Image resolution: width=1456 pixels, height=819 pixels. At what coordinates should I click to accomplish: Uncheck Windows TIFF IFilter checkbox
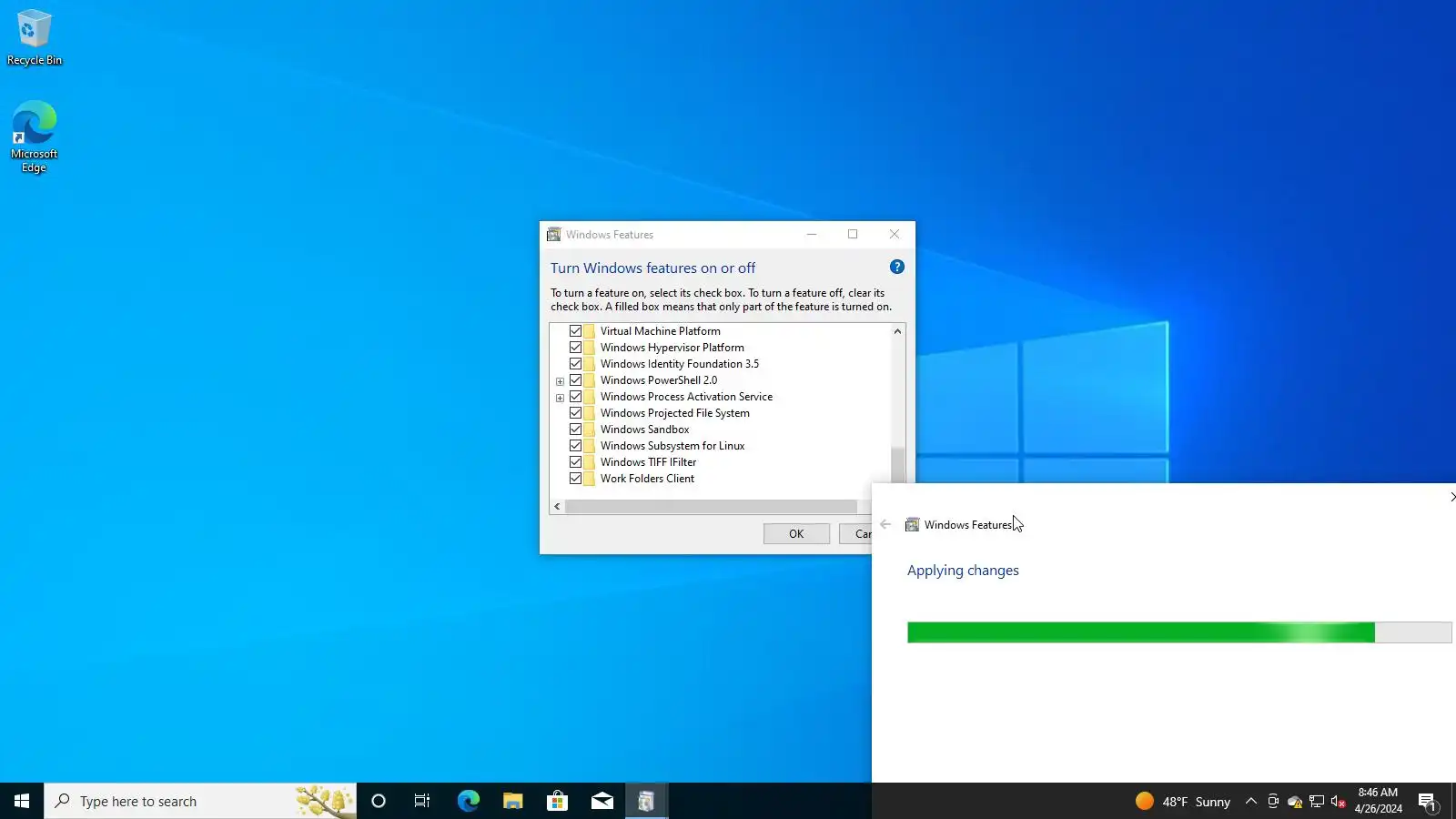pos(575,462)
